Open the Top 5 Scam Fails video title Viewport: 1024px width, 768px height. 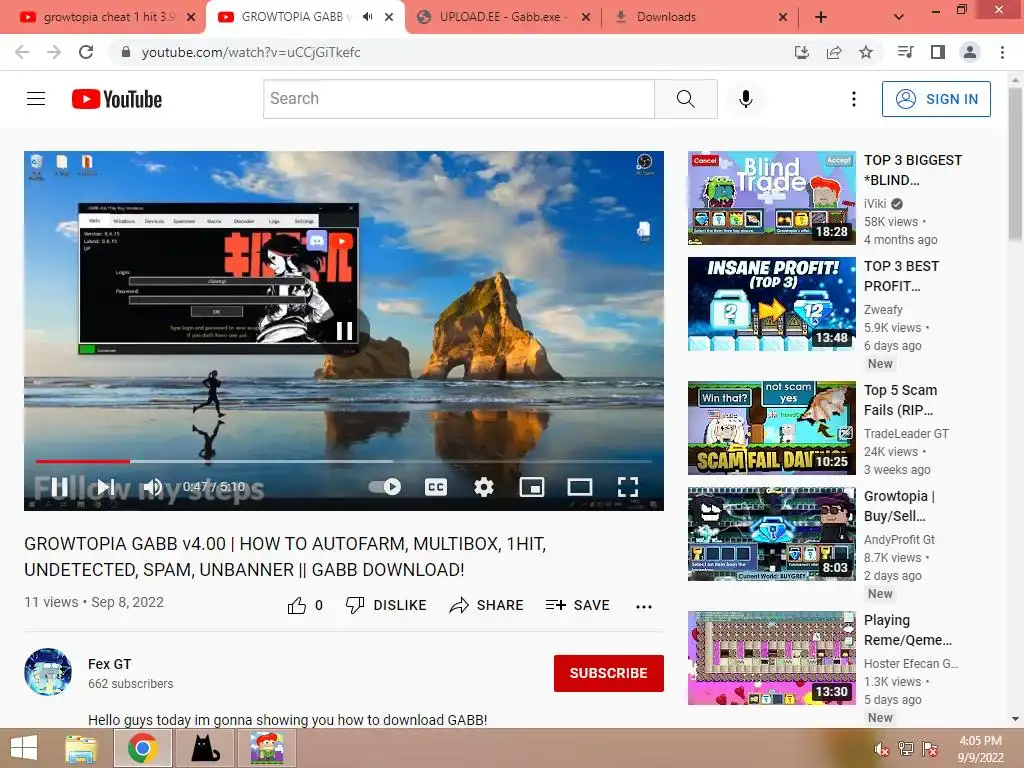tap(901, 400)
